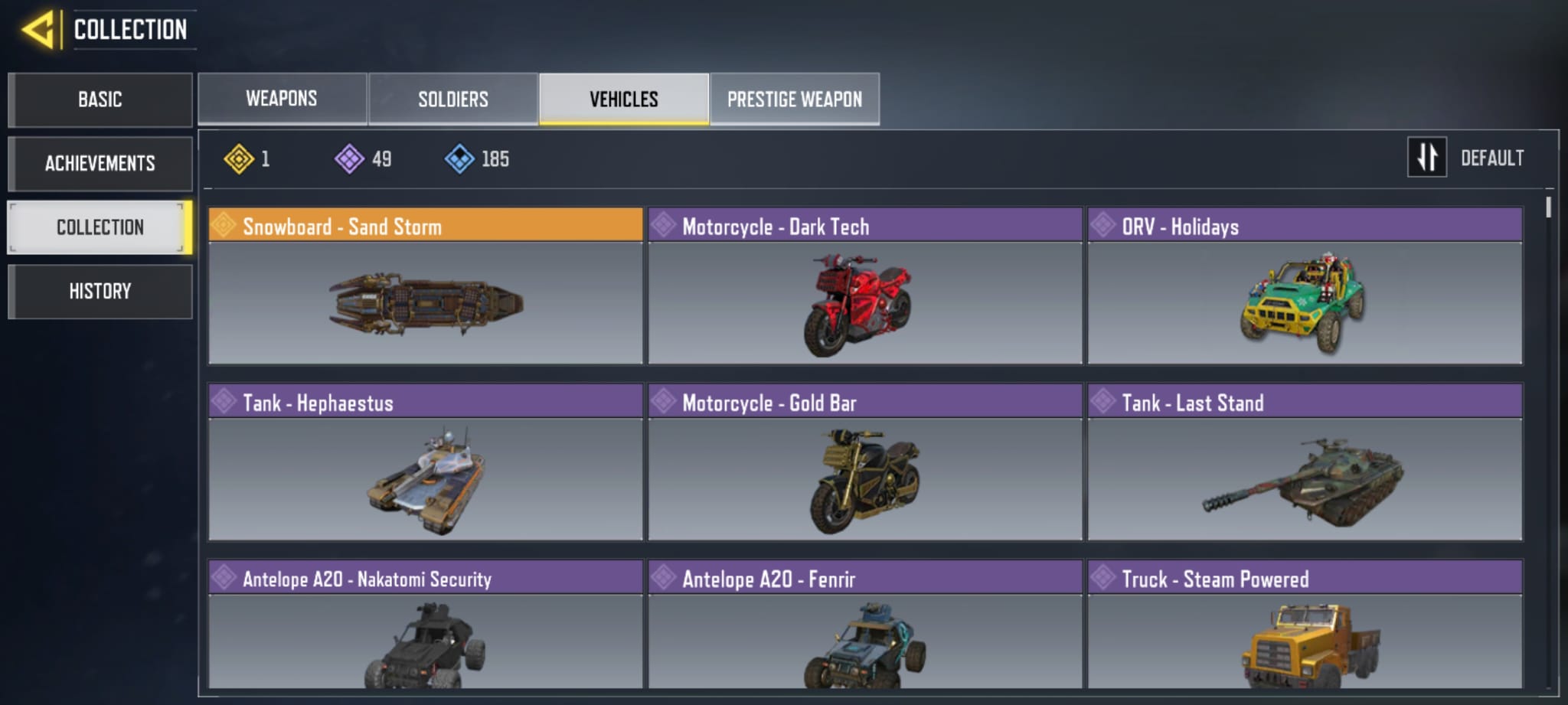The width and height of the screenshot is (1568, 705).
Task: Click rarity diamond icon on ORV - Holidays
Action: click(1102, 225)
